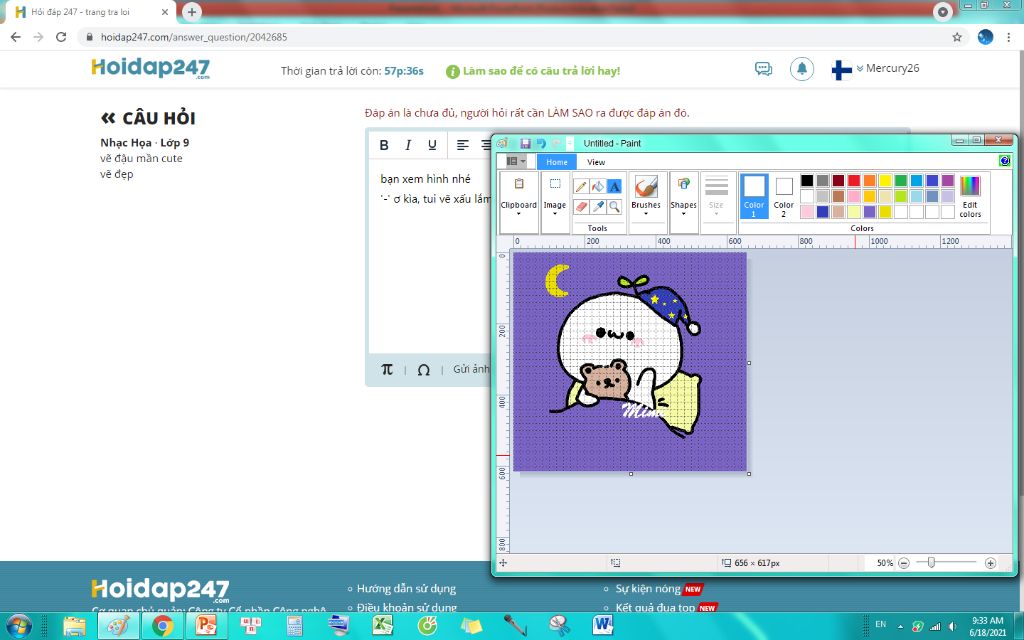Expand the Clipboard dropdown in Paint
This screenshot has height=640, width=1024.
tap(519, 202)
